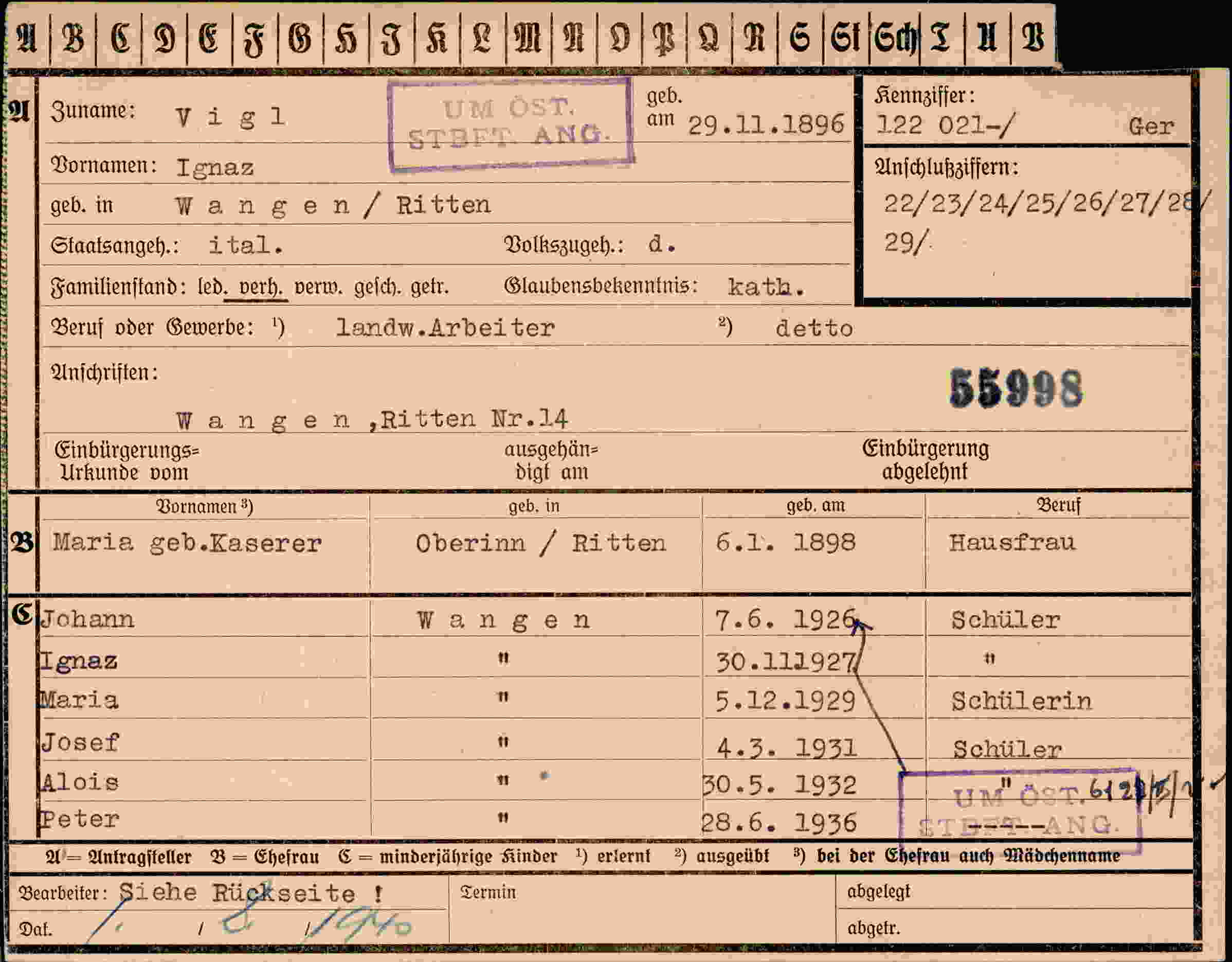Viewport: 1232px width, 962px height.
Task: Click the marital status option "getr."
Action: [430, 288]
